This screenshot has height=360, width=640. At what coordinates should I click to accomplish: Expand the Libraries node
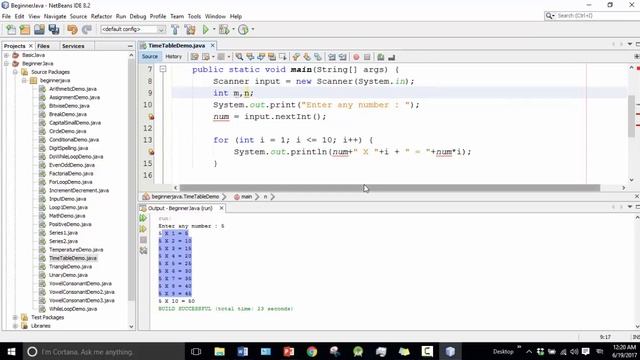pyautogui.click(x=15, y=326)
